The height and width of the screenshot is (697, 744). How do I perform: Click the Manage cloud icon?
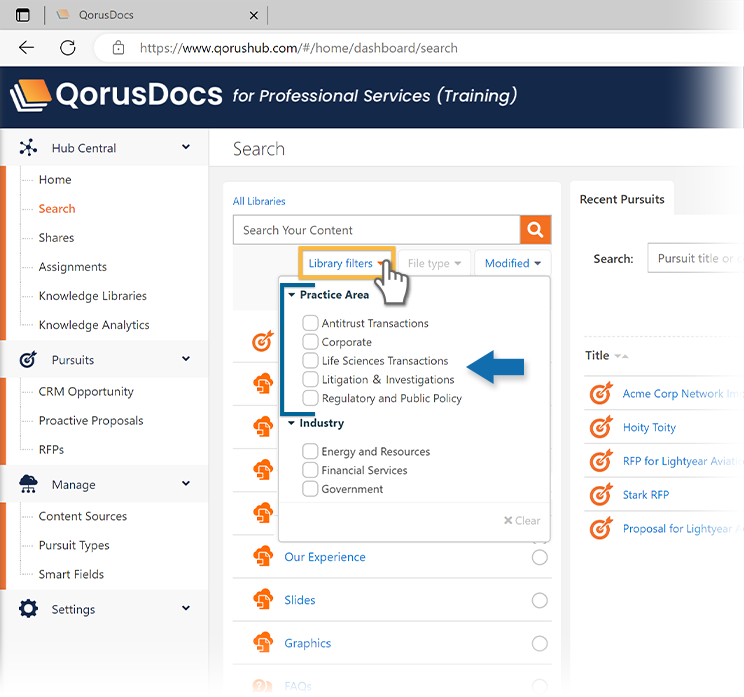(x=28, y=484)
